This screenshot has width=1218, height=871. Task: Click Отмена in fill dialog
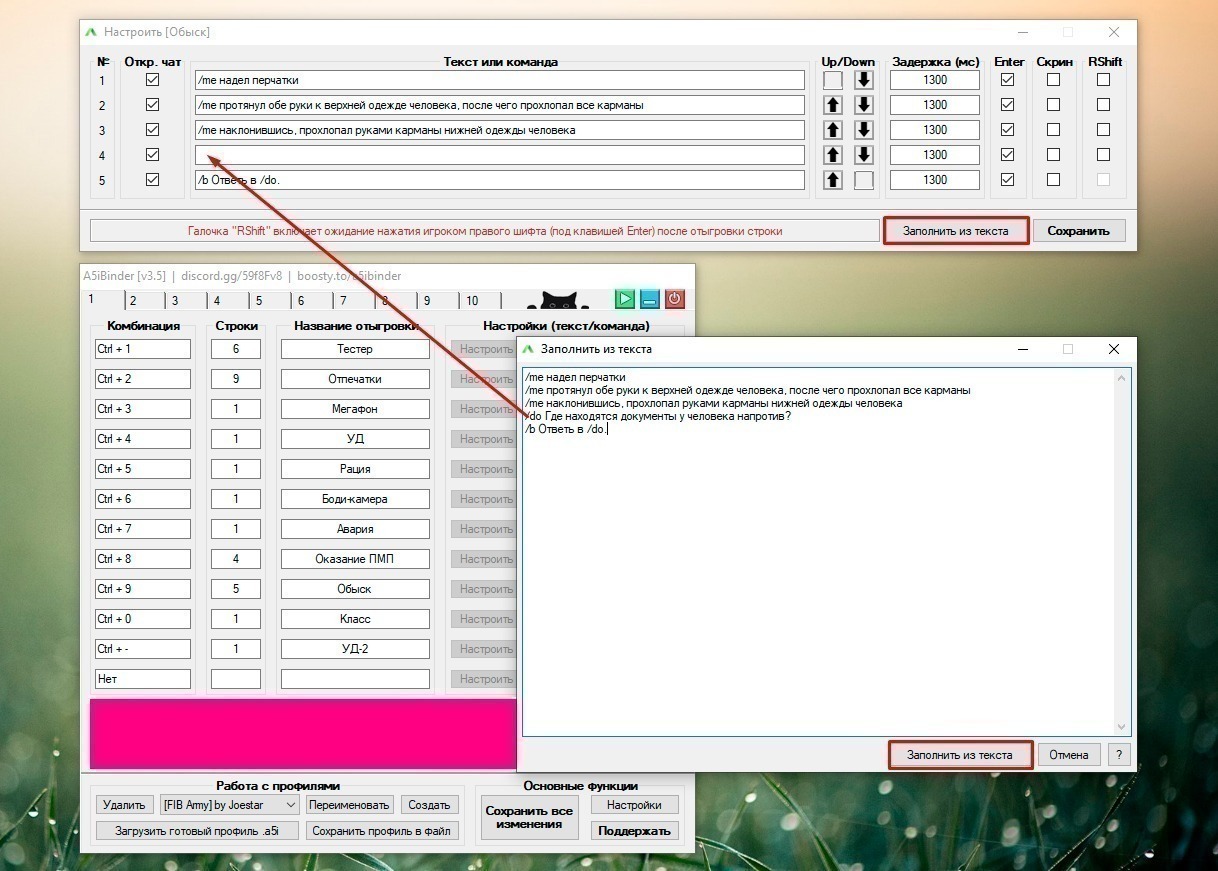pos(1069,755)
